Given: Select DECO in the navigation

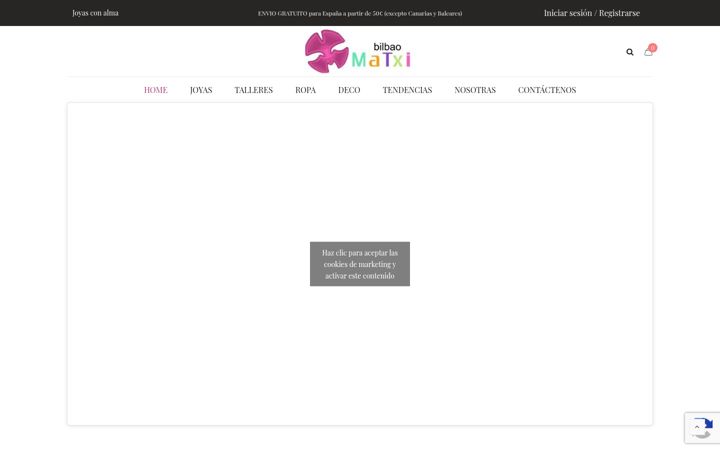Looking at the screenshot, I should [x=349, y=90].
